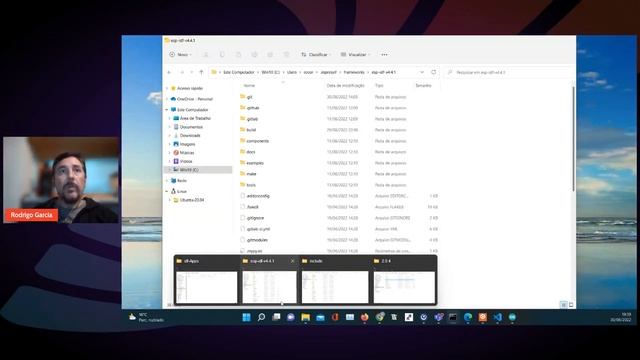Image resolution: width=640 pixels, height=360 pixels.
Task: Open Músicas in sidebar
Action: click(x=186, y=153)
